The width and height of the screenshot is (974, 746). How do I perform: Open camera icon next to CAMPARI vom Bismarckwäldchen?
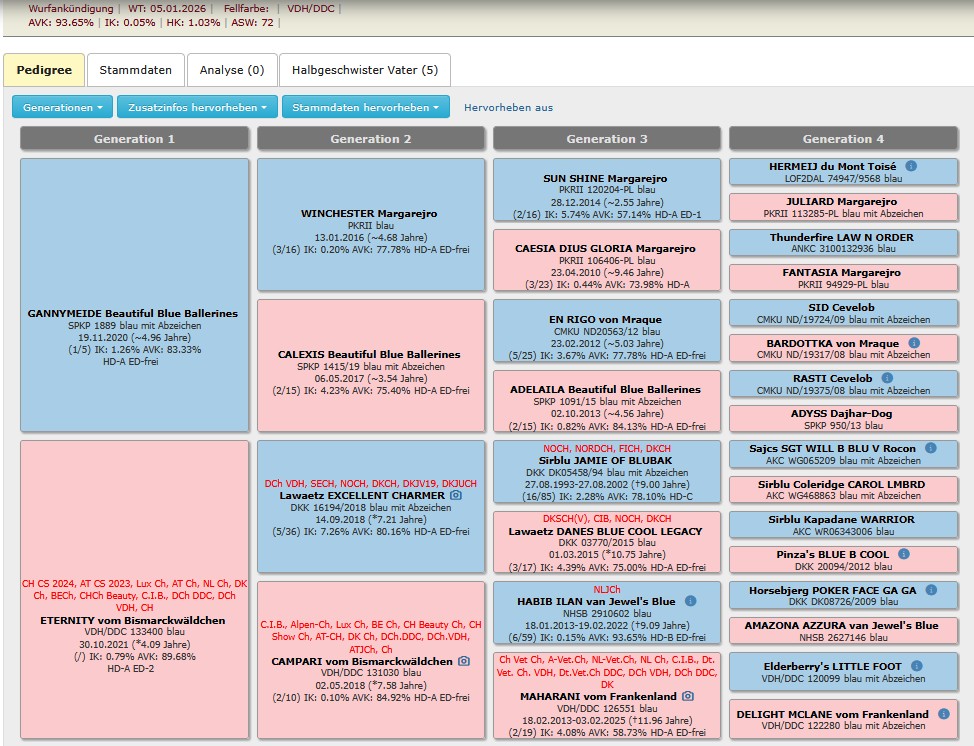pyautogui.click(x=463, y=661)
